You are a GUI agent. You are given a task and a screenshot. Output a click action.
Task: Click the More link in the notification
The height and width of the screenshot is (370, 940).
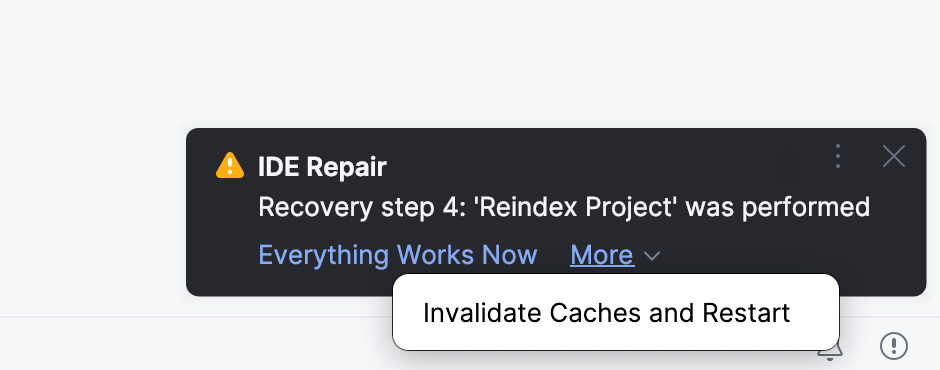point(602,255)
